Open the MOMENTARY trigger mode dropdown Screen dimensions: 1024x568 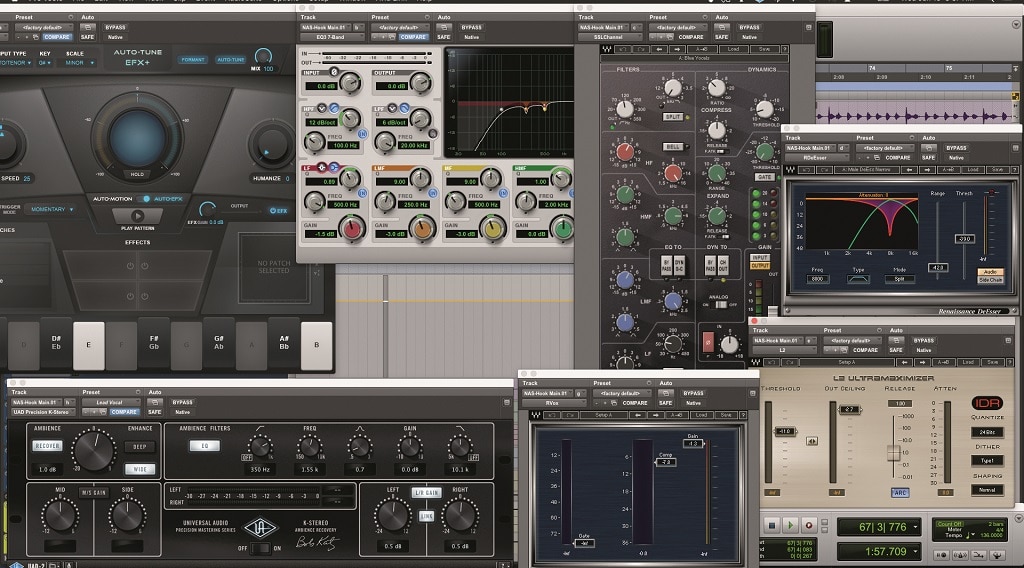pos(52,210)
